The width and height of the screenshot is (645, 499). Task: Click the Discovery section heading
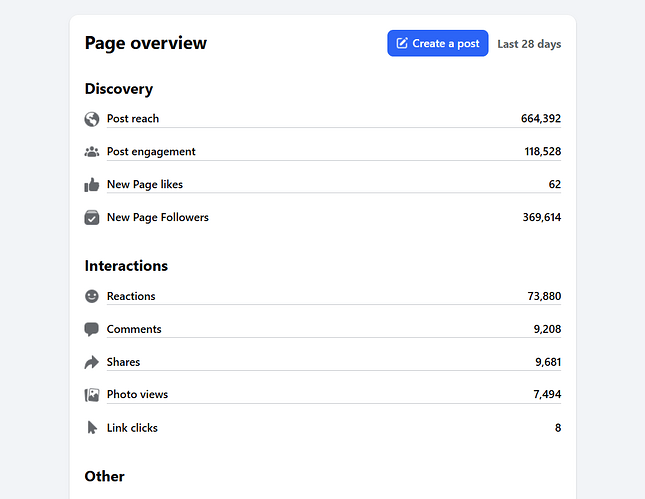119,89
